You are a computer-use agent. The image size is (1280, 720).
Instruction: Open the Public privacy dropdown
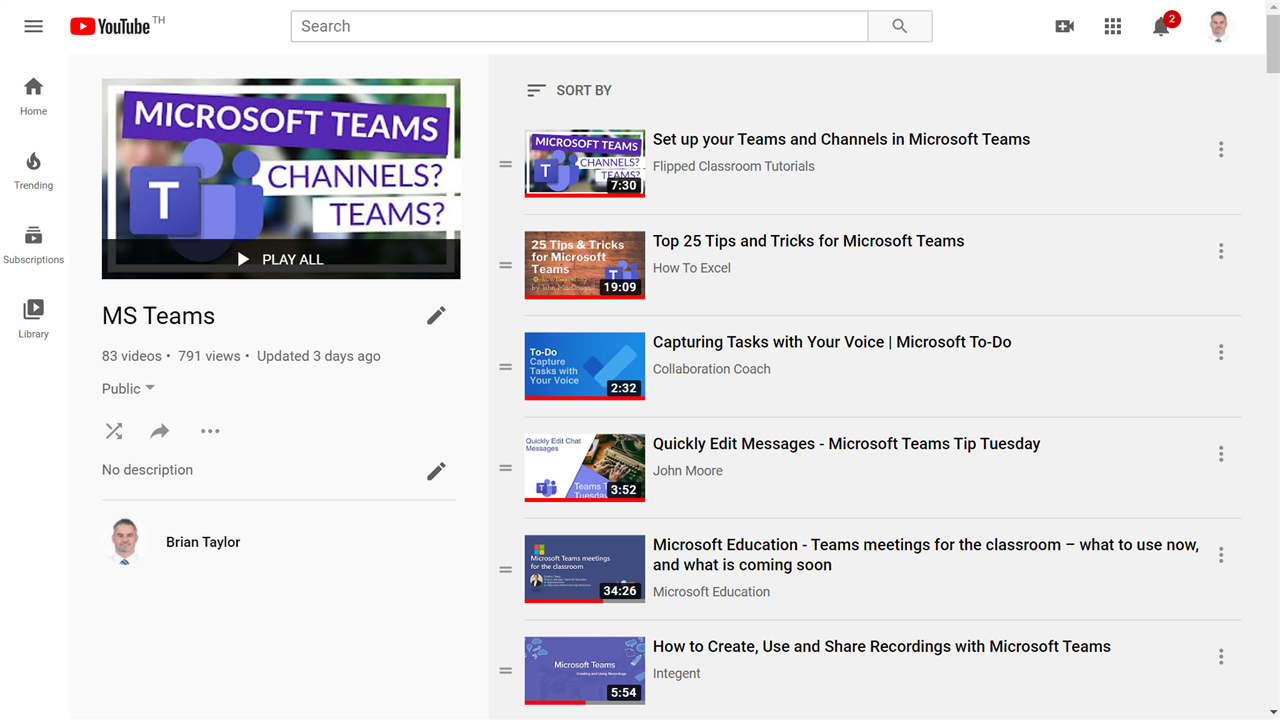pos(129,388)
